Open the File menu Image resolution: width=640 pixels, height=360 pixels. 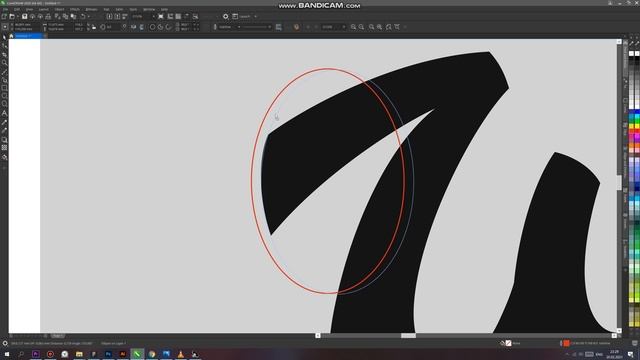tap(5, 9)
